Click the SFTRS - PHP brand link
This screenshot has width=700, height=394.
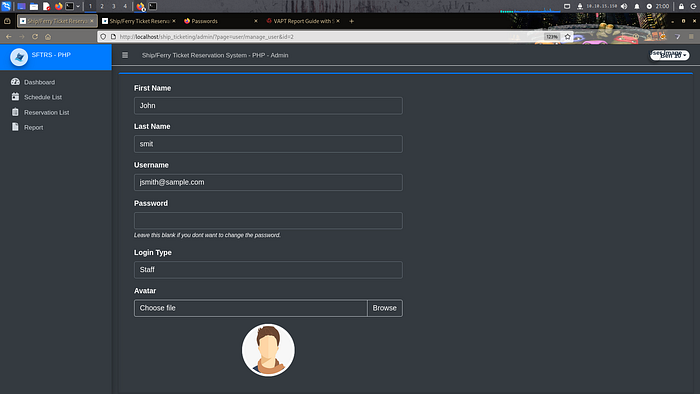(x=51, y=55)
